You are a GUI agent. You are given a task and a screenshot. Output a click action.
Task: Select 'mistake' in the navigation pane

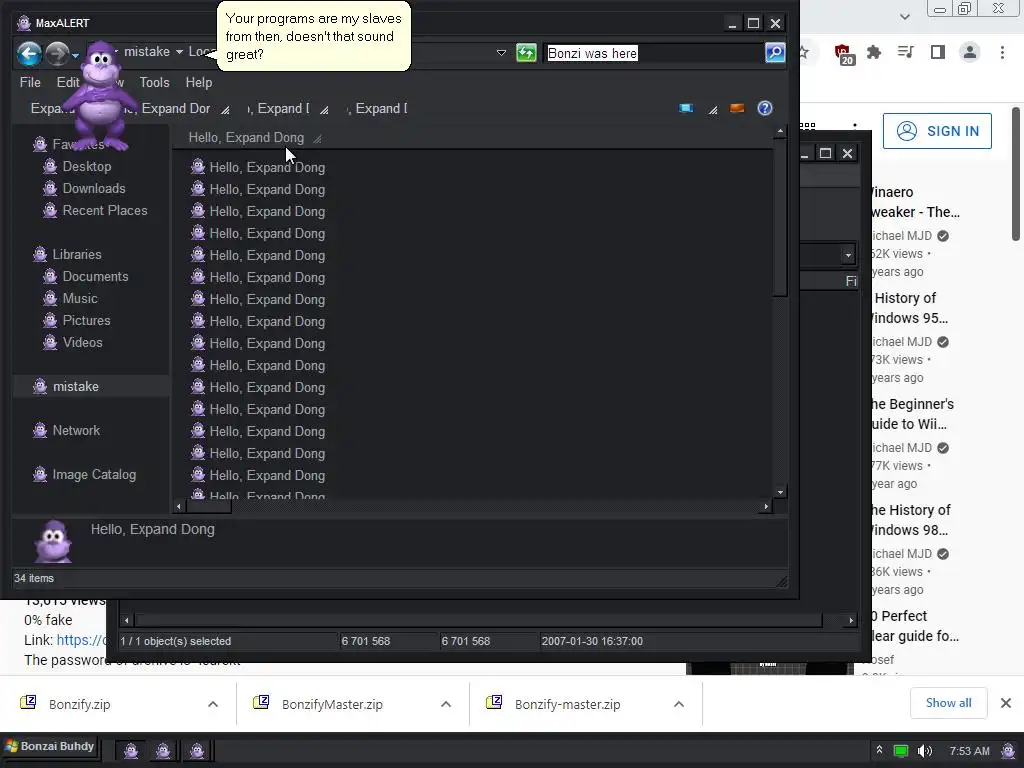click(x=76, y=387)
